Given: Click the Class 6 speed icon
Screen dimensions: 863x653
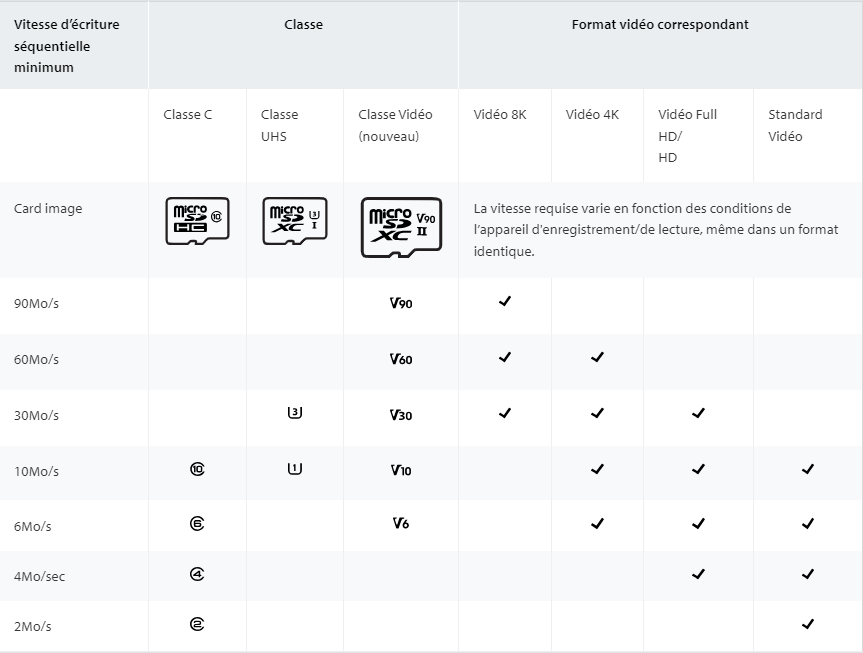Looking at the screenshot, I should point(197,523).
